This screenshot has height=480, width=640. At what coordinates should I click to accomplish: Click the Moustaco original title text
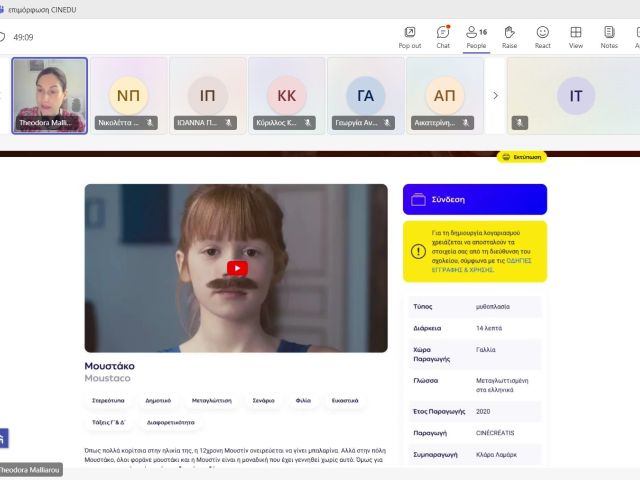pos(107,378)
